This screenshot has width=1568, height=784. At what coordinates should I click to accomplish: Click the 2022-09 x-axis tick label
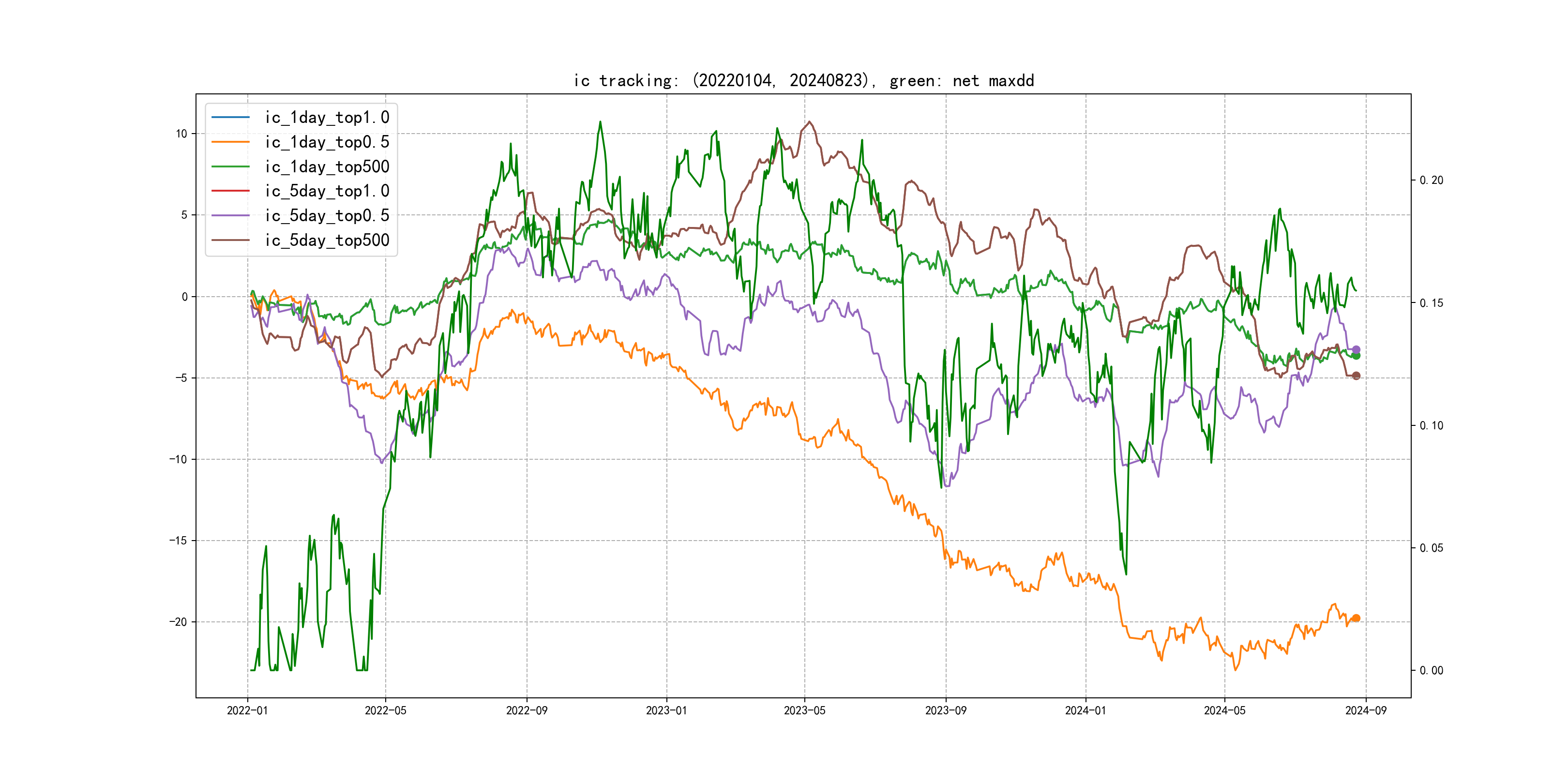pyautogui.click(x=527, y=710)
